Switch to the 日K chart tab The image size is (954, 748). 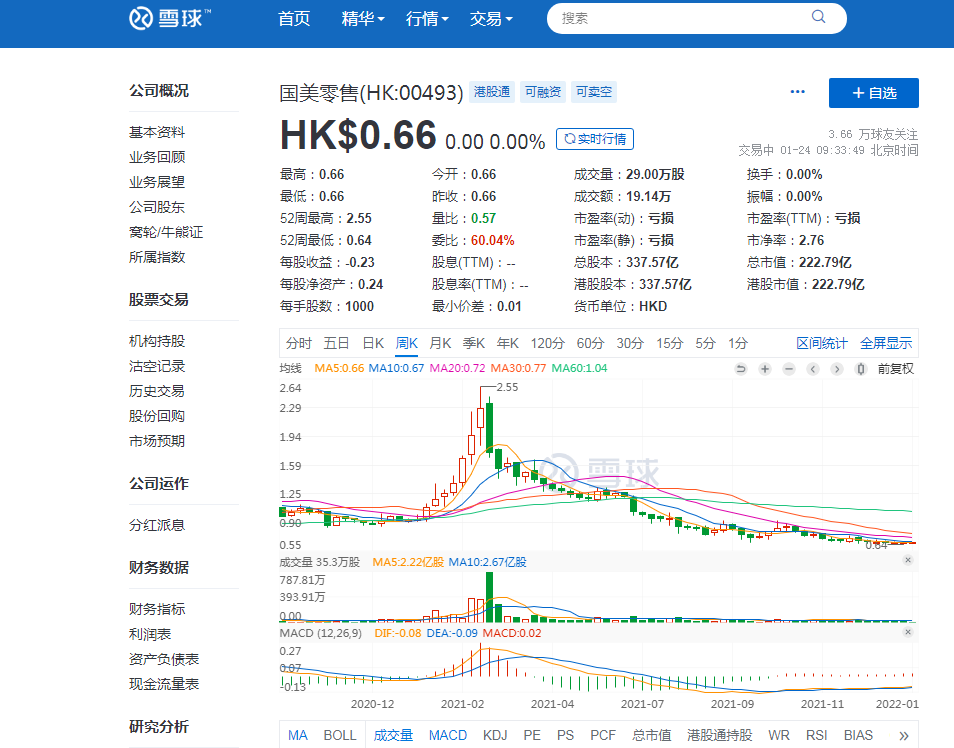pos(373,342)
